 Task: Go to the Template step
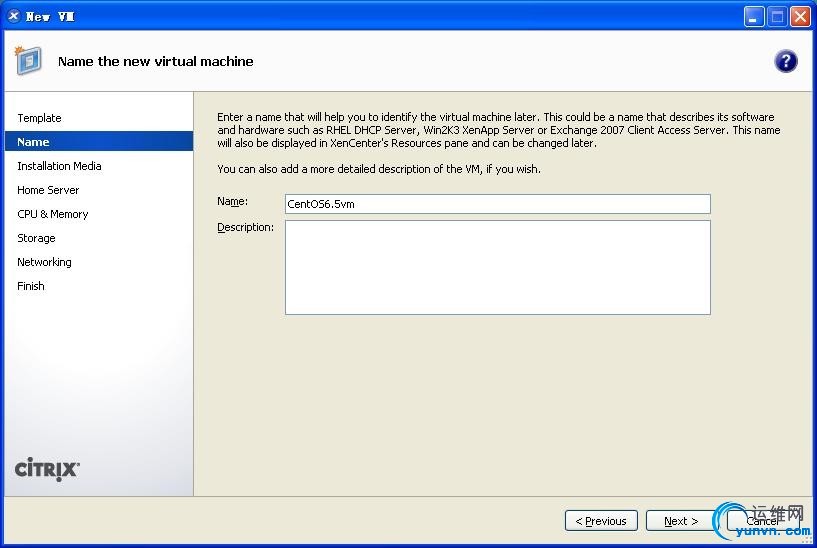pos(39,118)
